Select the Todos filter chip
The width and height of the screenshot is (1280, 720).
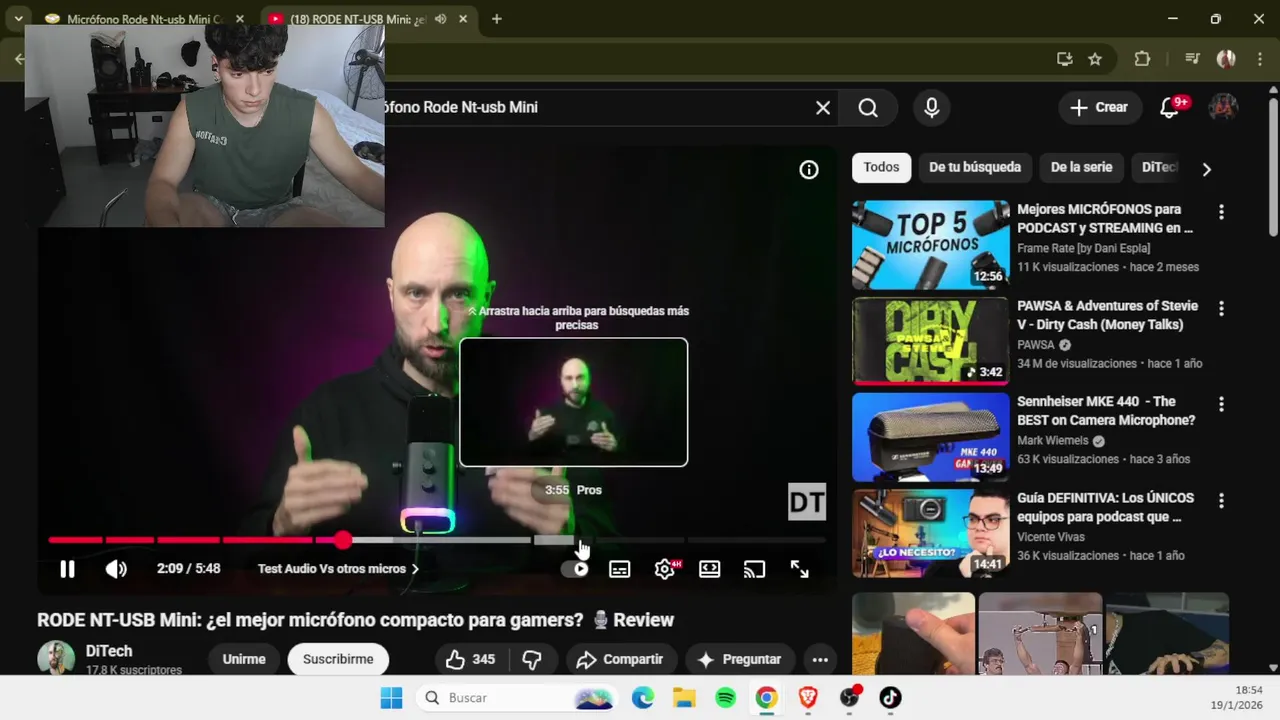pos(881,167)
